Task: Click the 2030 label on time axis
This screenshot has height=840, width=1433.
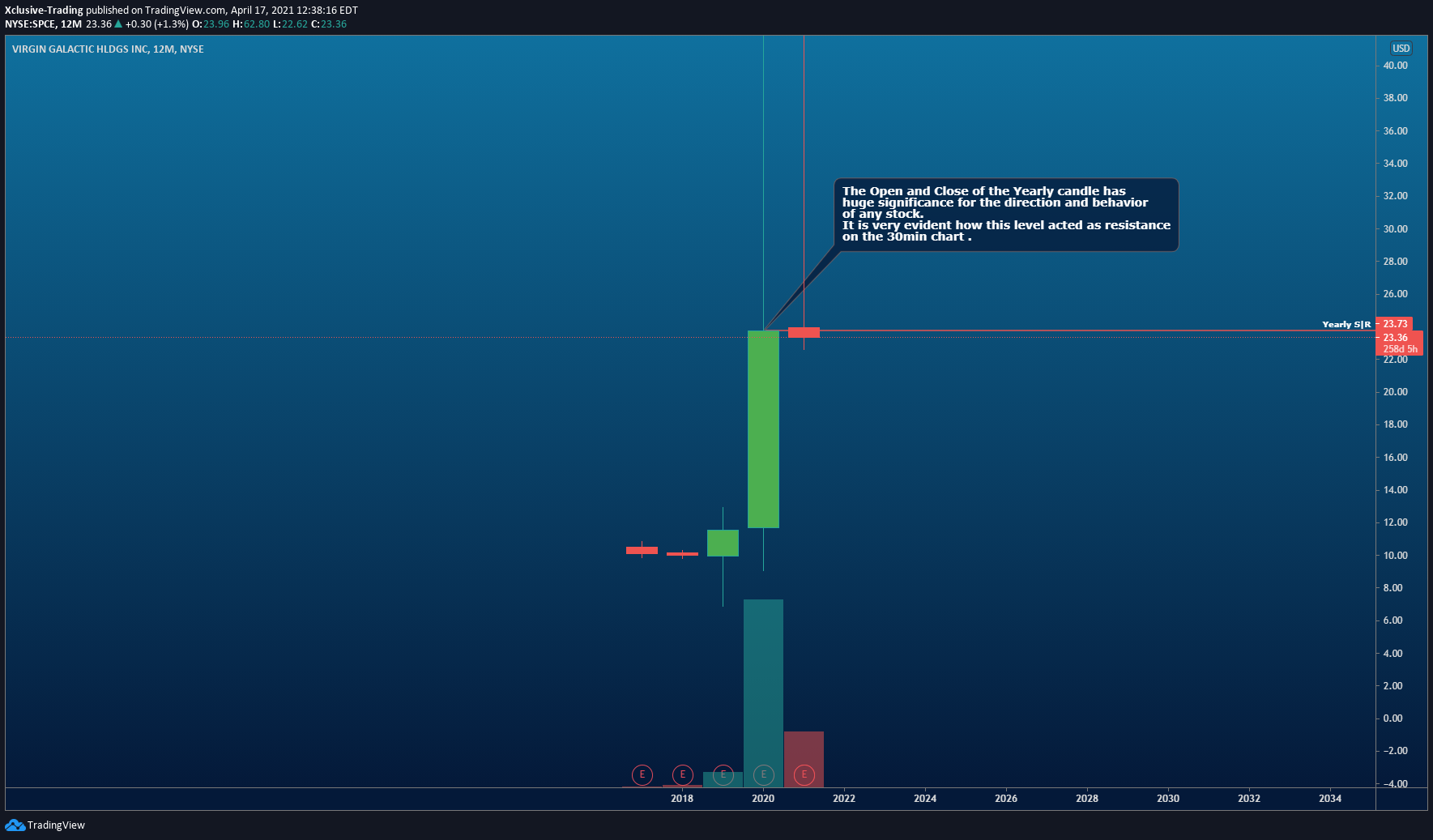Action: click(1168, 799)
